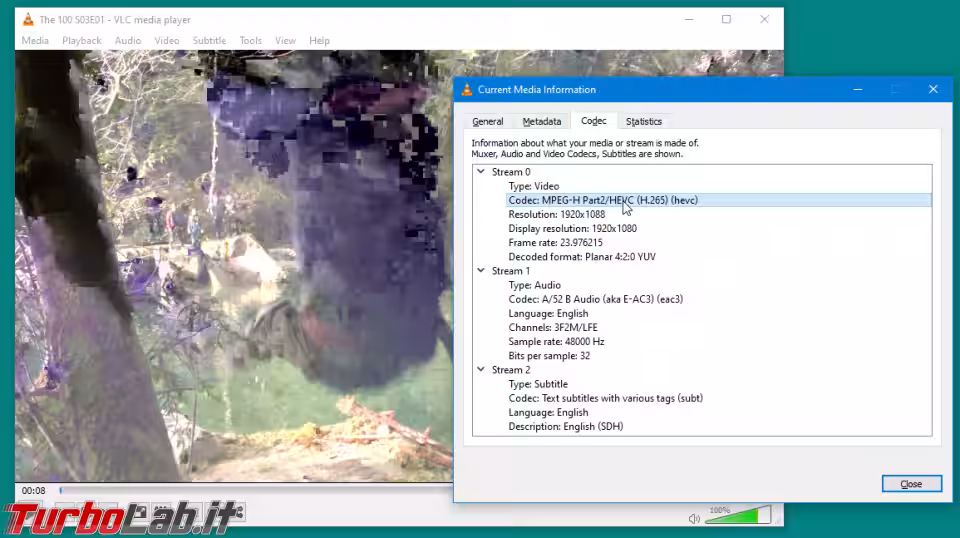This screenshot has width=960, height=538.
Task: Select the 'Codec: A/52 B Audio' row
Action: tap(596, 299)
